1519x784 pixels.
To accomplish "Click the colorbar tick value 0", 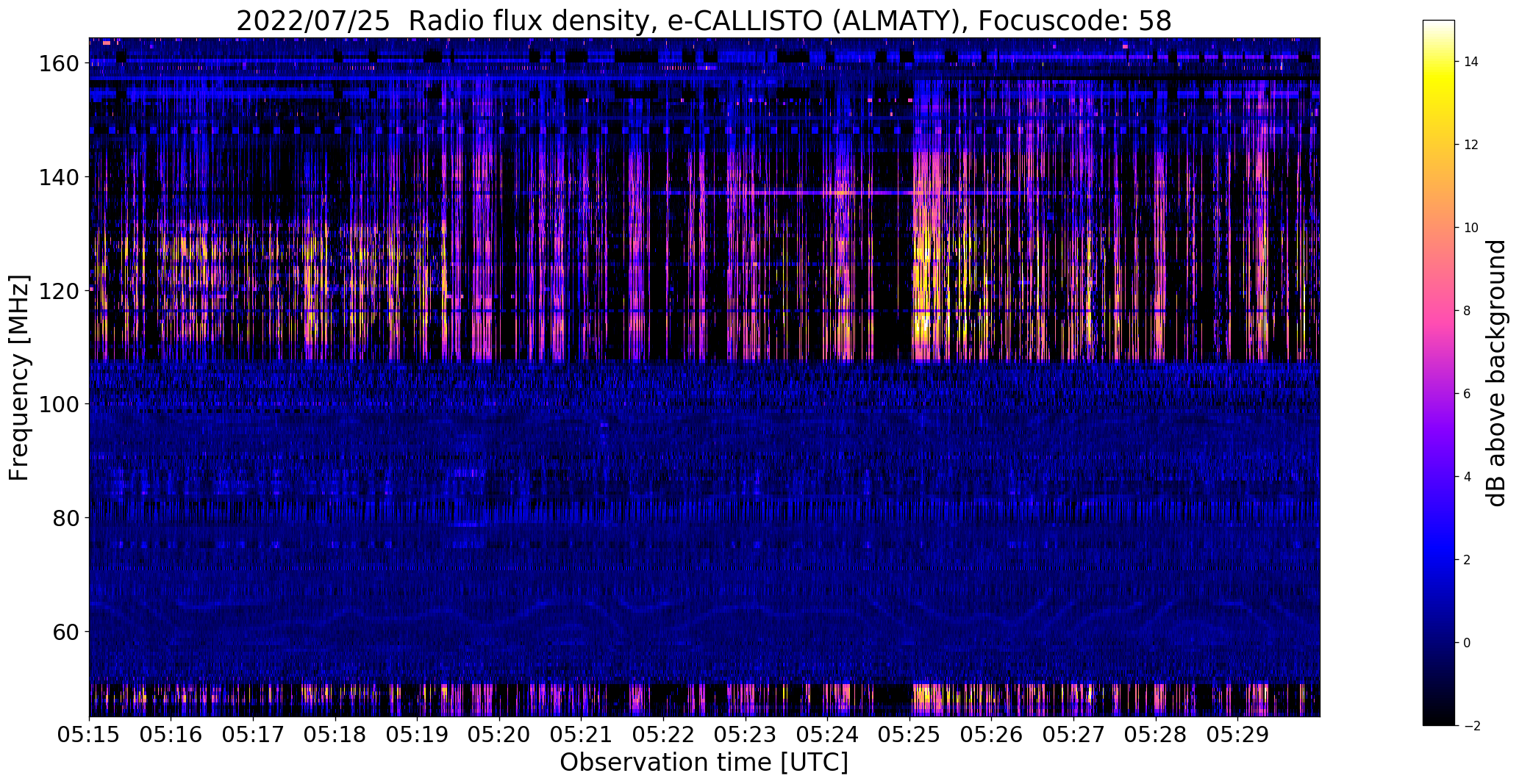I will pos(1468,643).
